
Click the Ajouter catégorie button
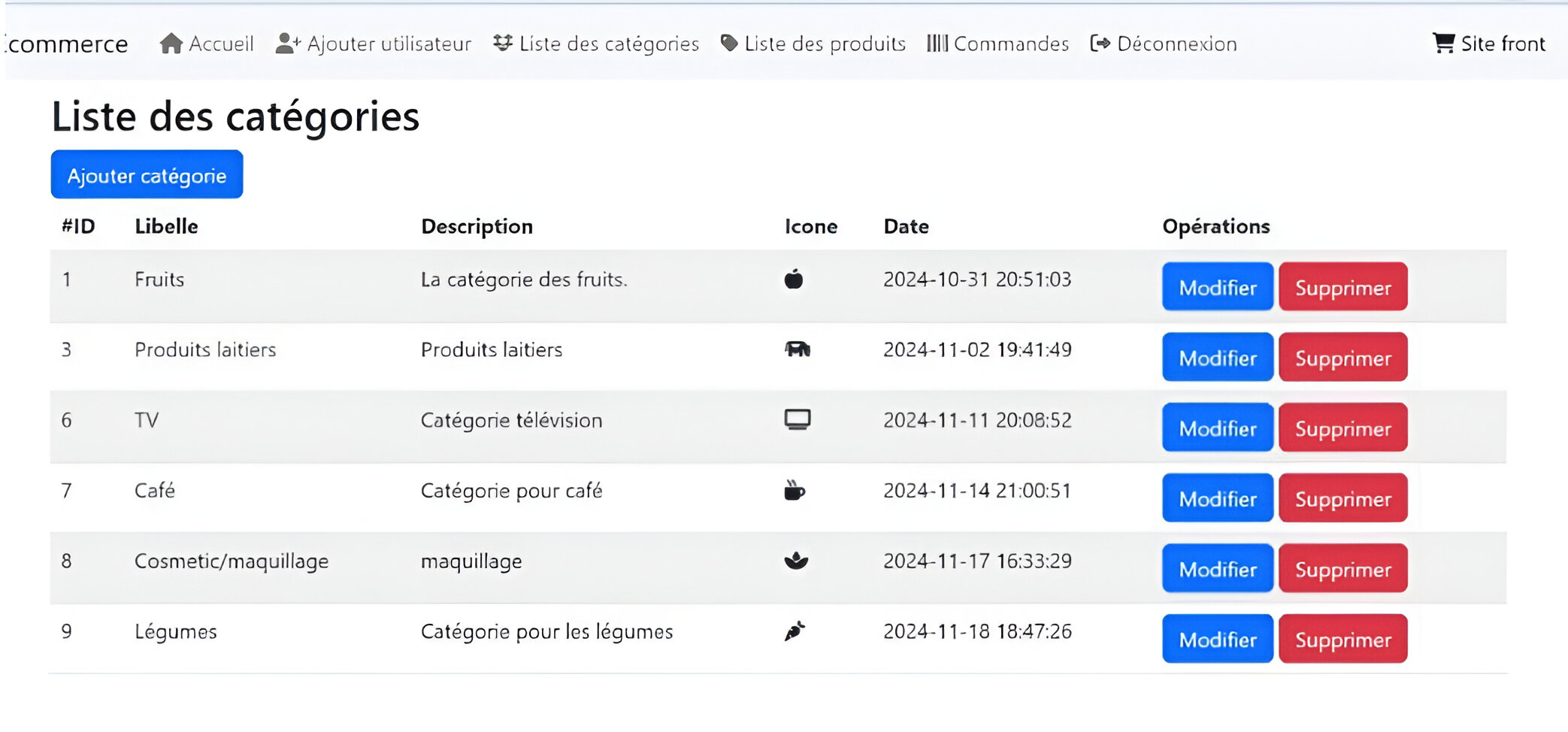[147, 174]
